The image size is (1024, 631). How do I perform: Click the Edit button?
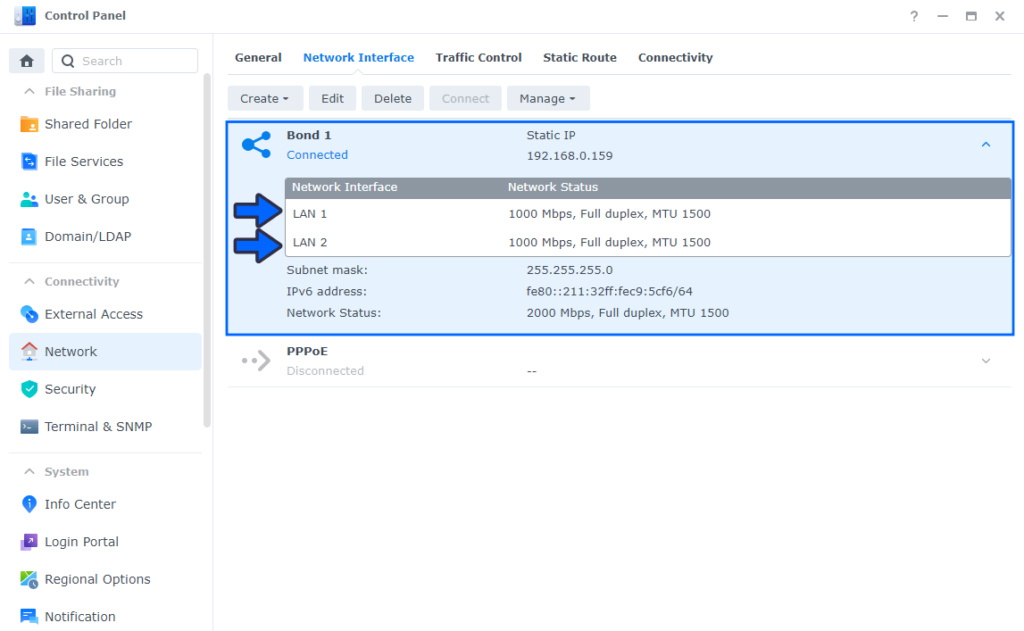tap(332, 98)
